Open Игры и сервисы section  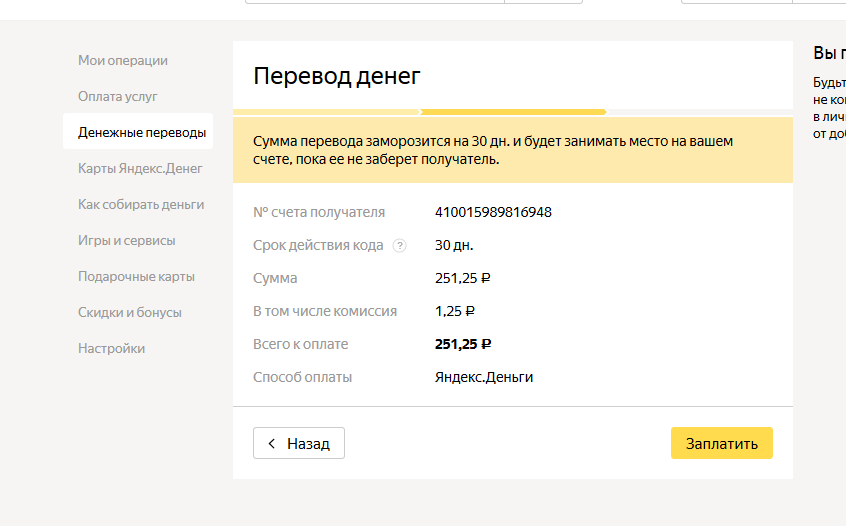pyautogui.click(x=126, y=240)
